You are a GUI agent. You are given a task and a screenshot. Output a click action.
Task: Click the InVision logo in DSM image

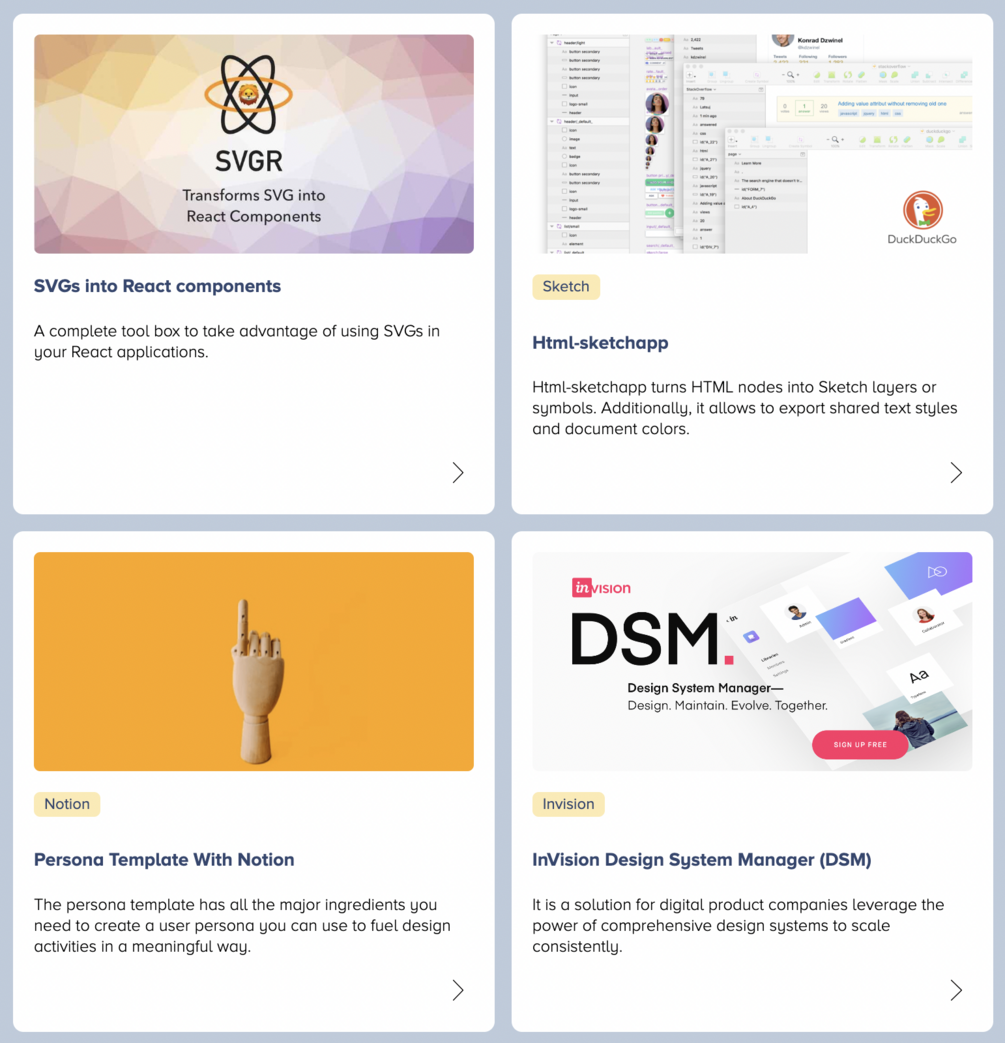(x=601, y=587)
